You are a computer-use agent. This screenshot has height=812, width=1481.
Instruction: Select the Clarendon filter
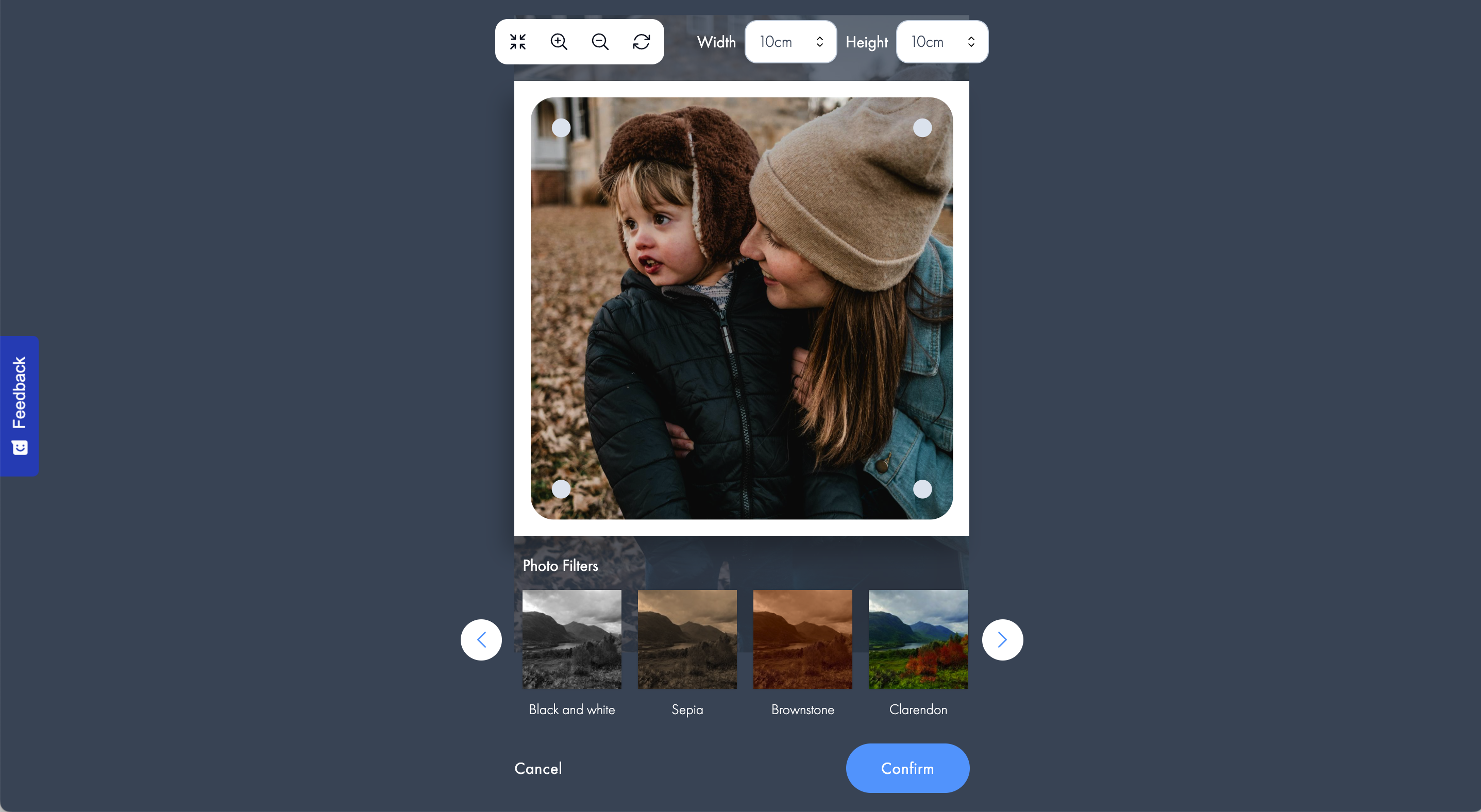click(x=918, y=639)
